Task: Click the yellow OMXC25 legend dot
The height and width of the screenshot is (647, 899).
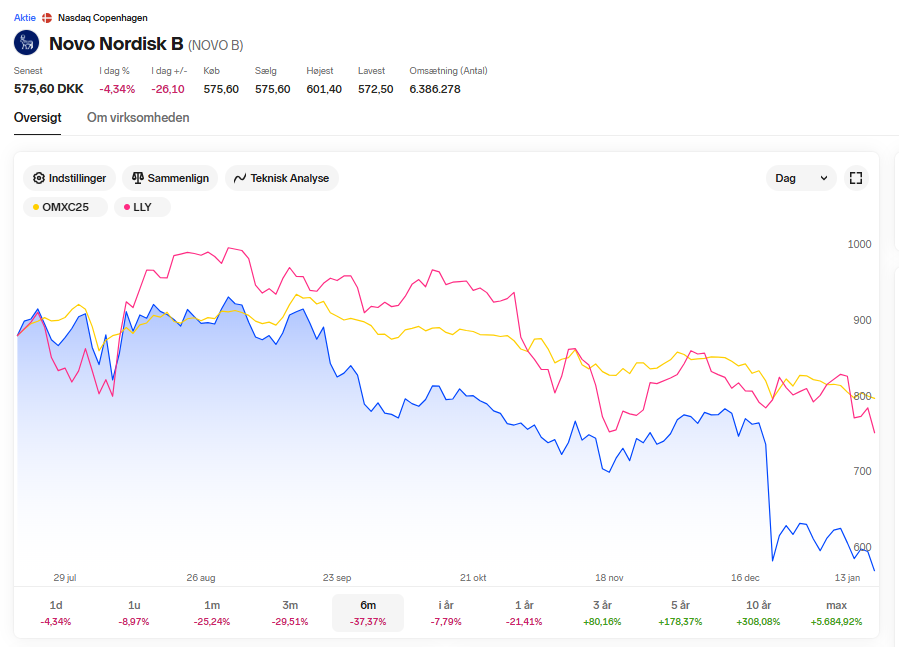Action: click(x=36, y=207)
